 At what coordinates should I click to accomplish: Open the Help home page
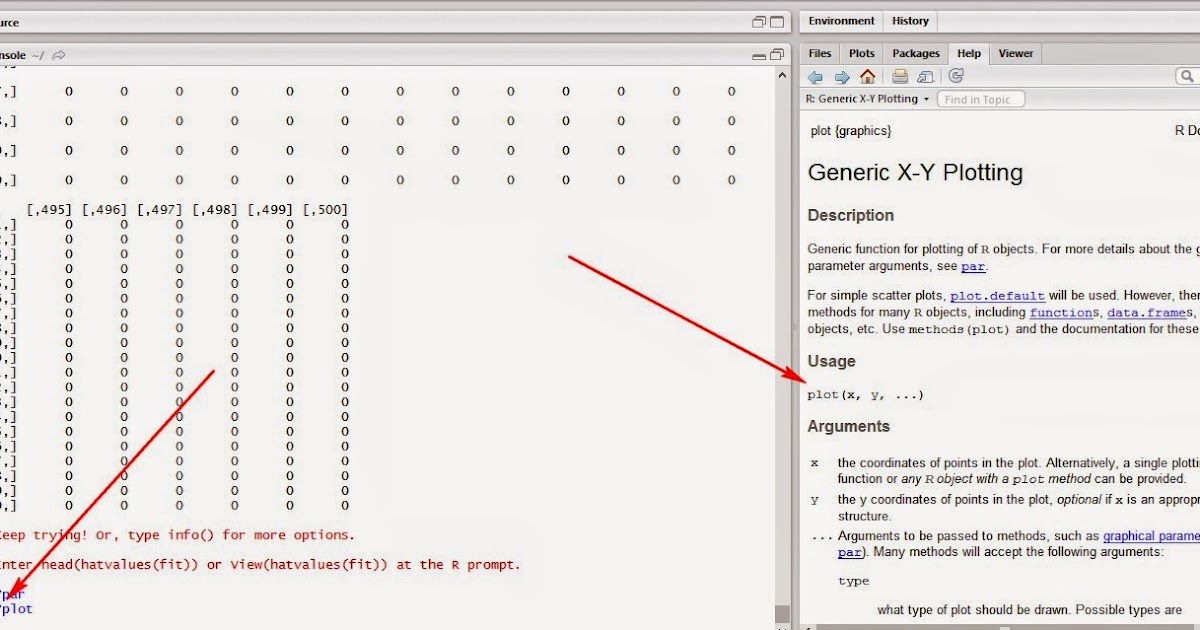pyautogui.click(x=866, y=76)
